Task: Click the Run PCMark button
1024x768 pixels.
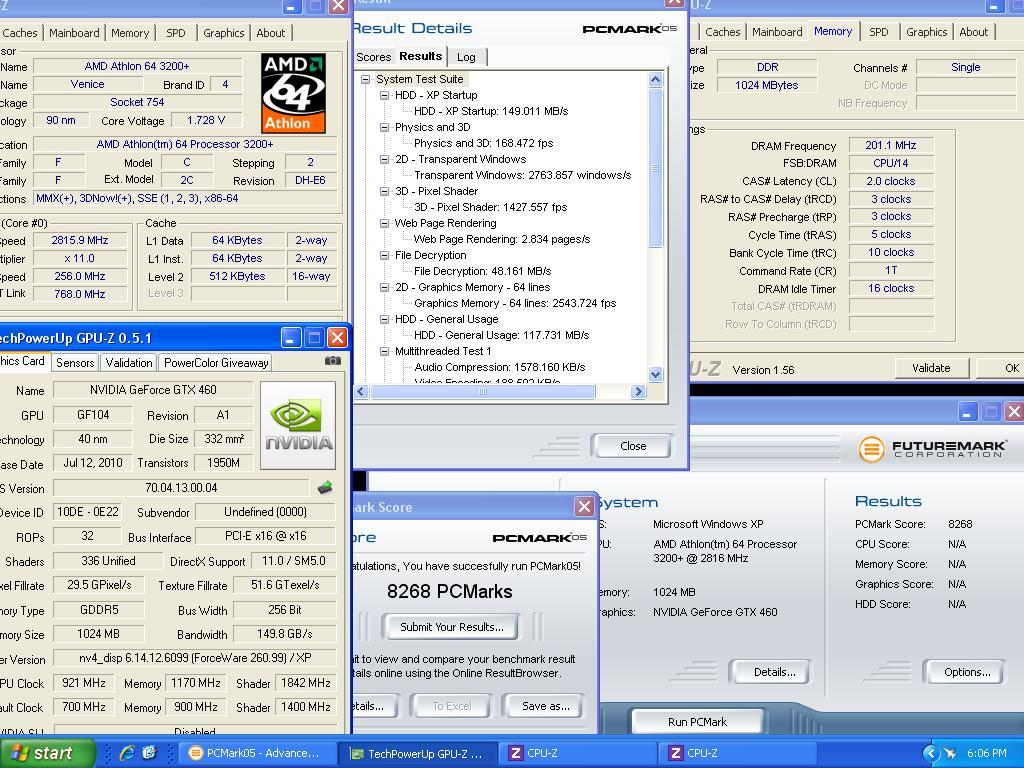Action: pyautogui.click(x=697, y=722)
